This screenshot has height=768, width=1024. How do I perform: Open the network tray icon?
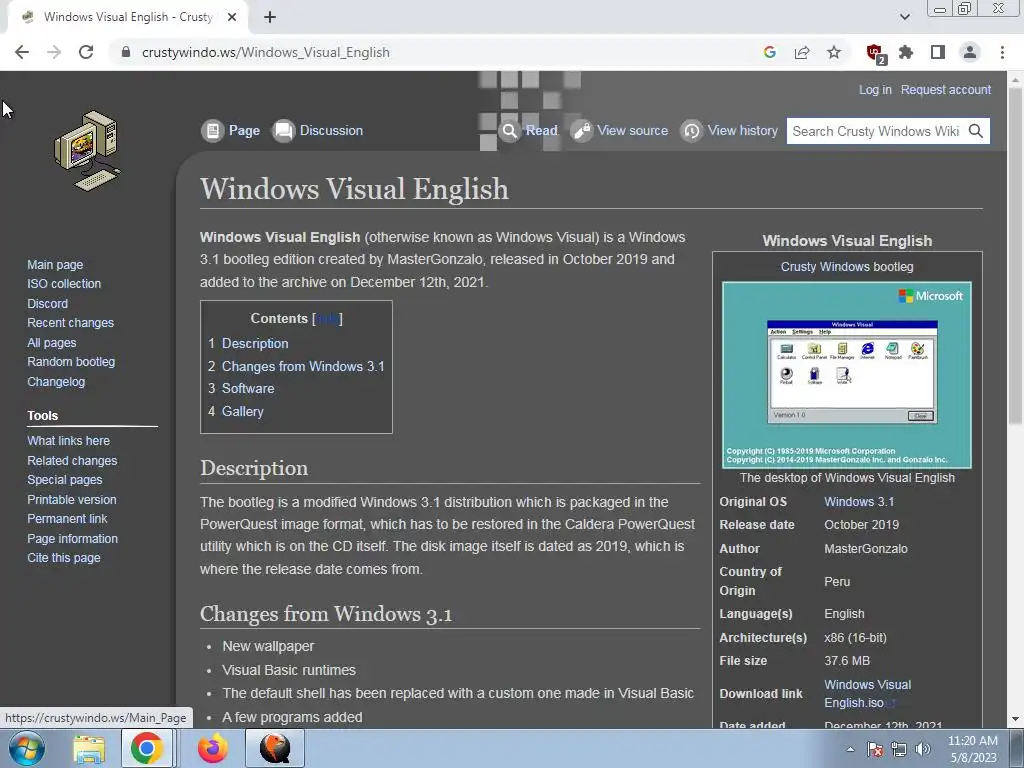(899, 749)
